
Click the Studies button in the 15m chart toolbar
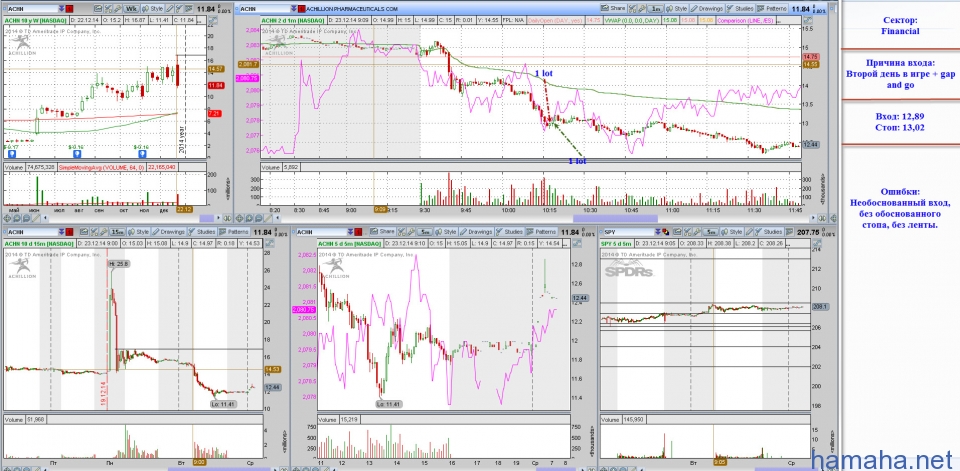tap(202, 232)
